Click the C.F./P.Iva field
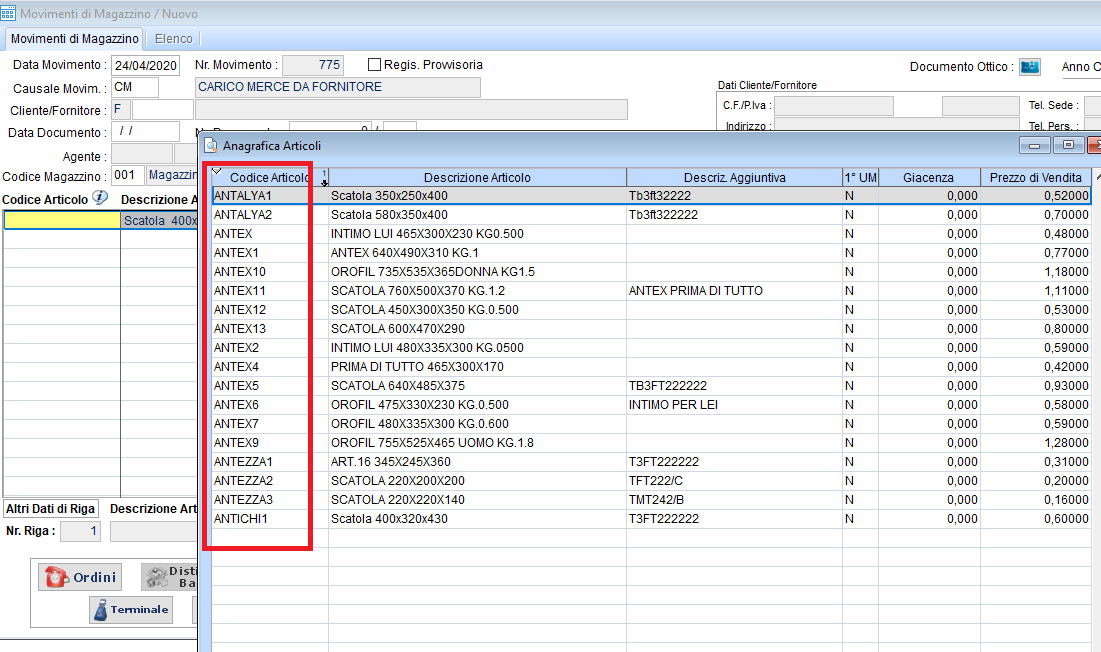Viewport: 1101px width, 652px height. click(833, 106)
